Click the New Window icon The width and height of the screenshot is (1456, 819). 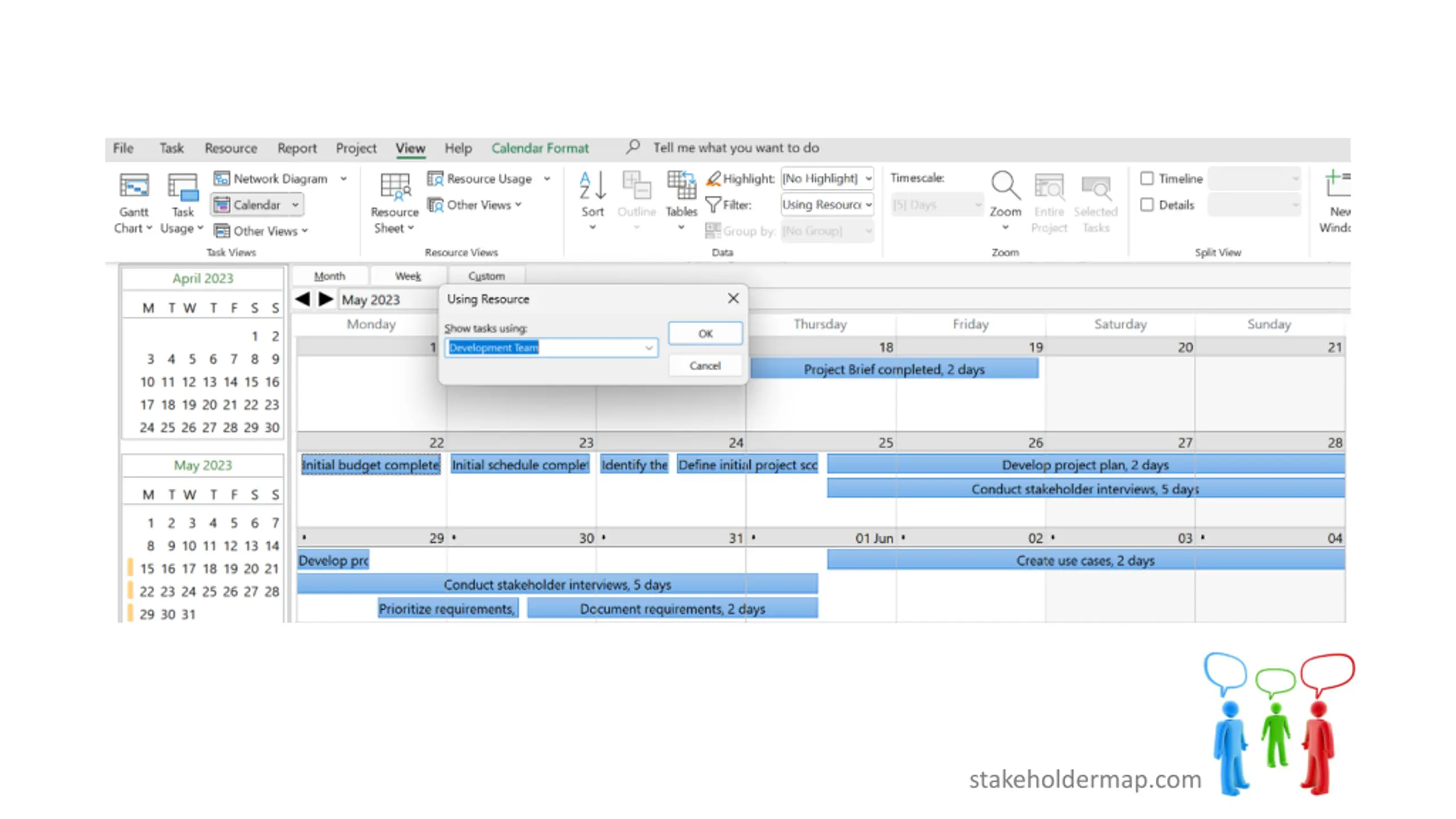pyautogui.click(x=1337, y=183)
